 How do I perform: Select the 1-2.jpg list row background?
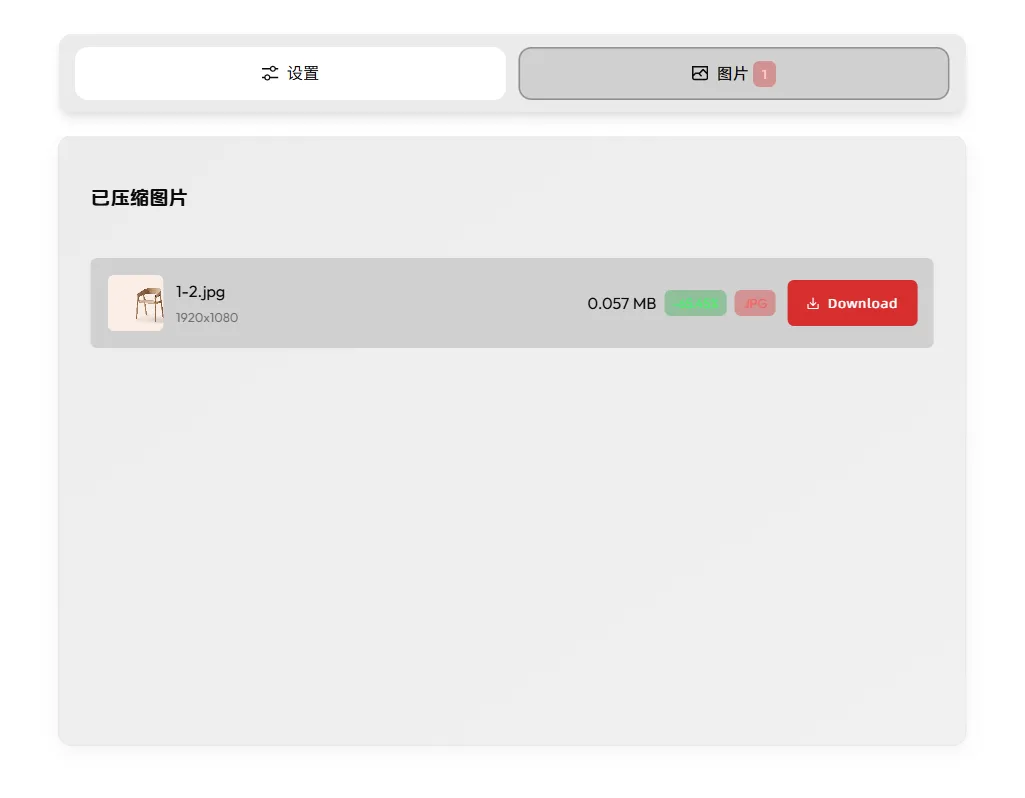coord(405,303)
